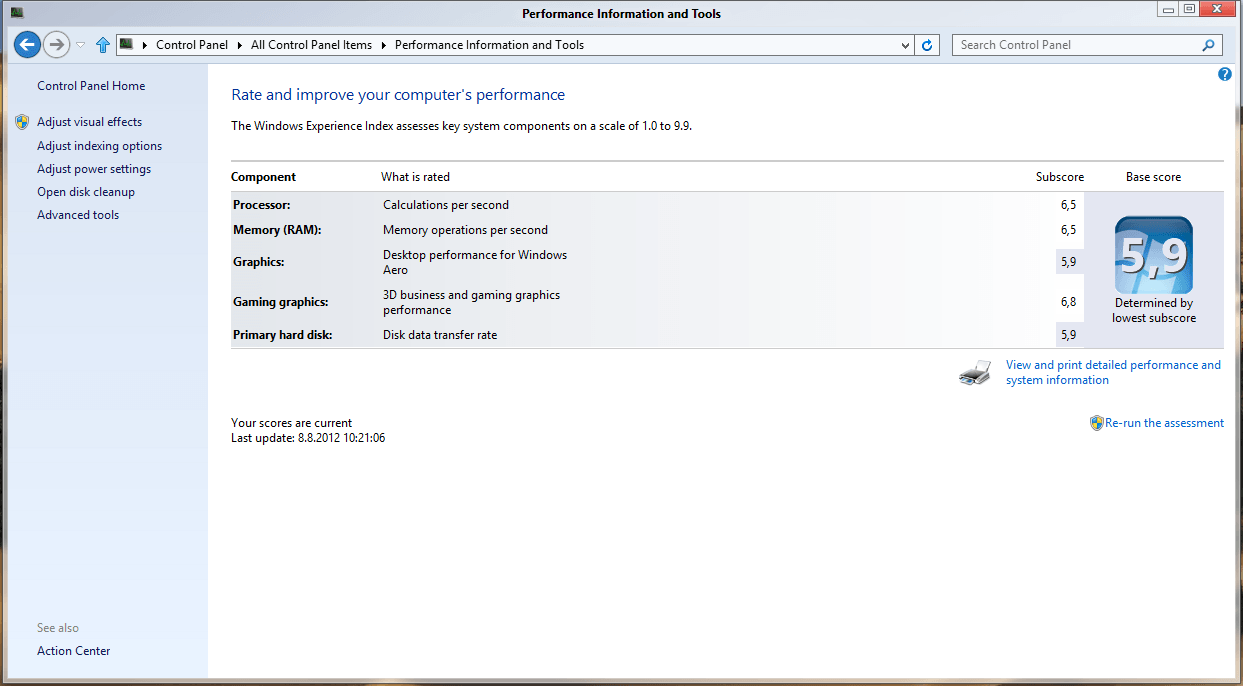
Task: Click the Processor component label
Action: point(262,205)
